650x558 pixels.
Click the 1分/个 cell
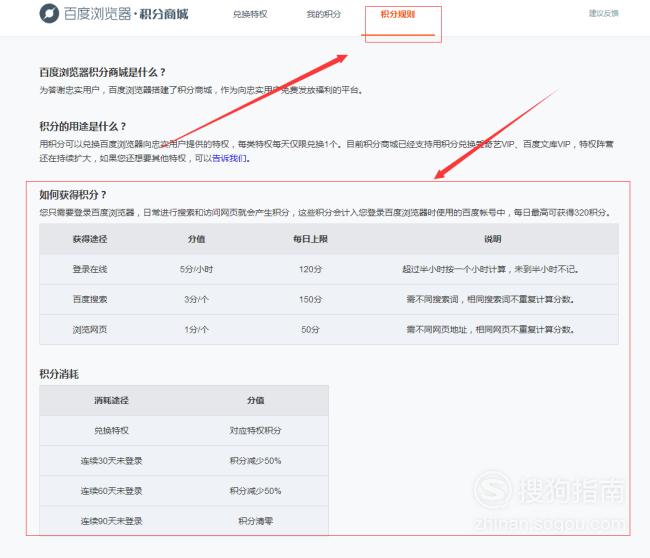click(x=196, y=330)
